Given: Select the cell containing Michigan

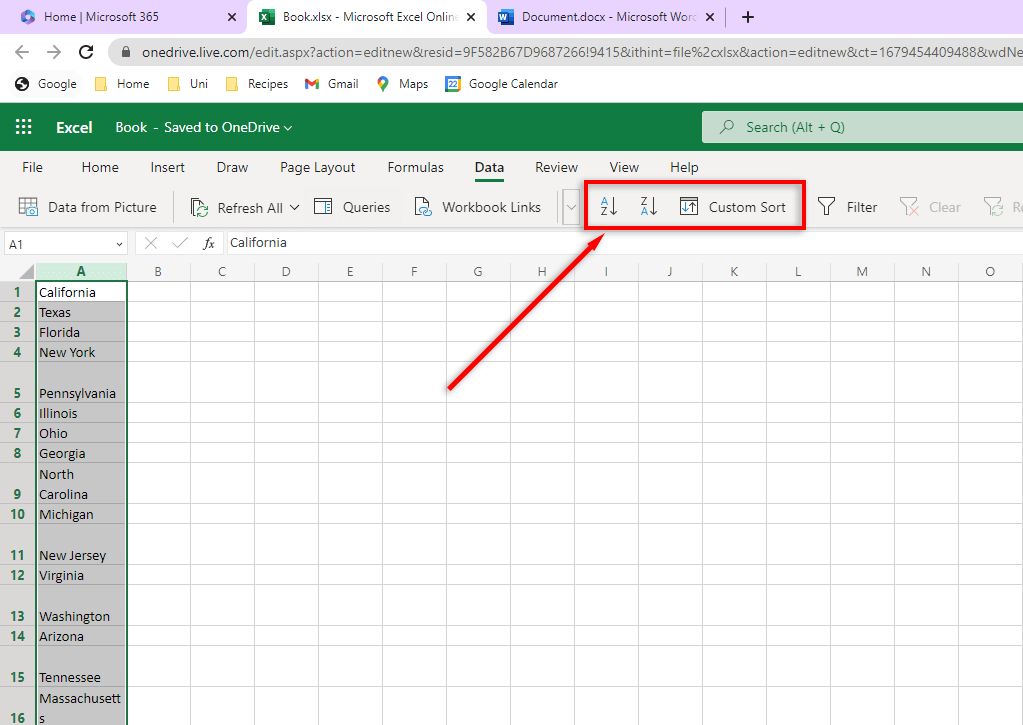Looking at the screenshot, I should tap(81, 514).
